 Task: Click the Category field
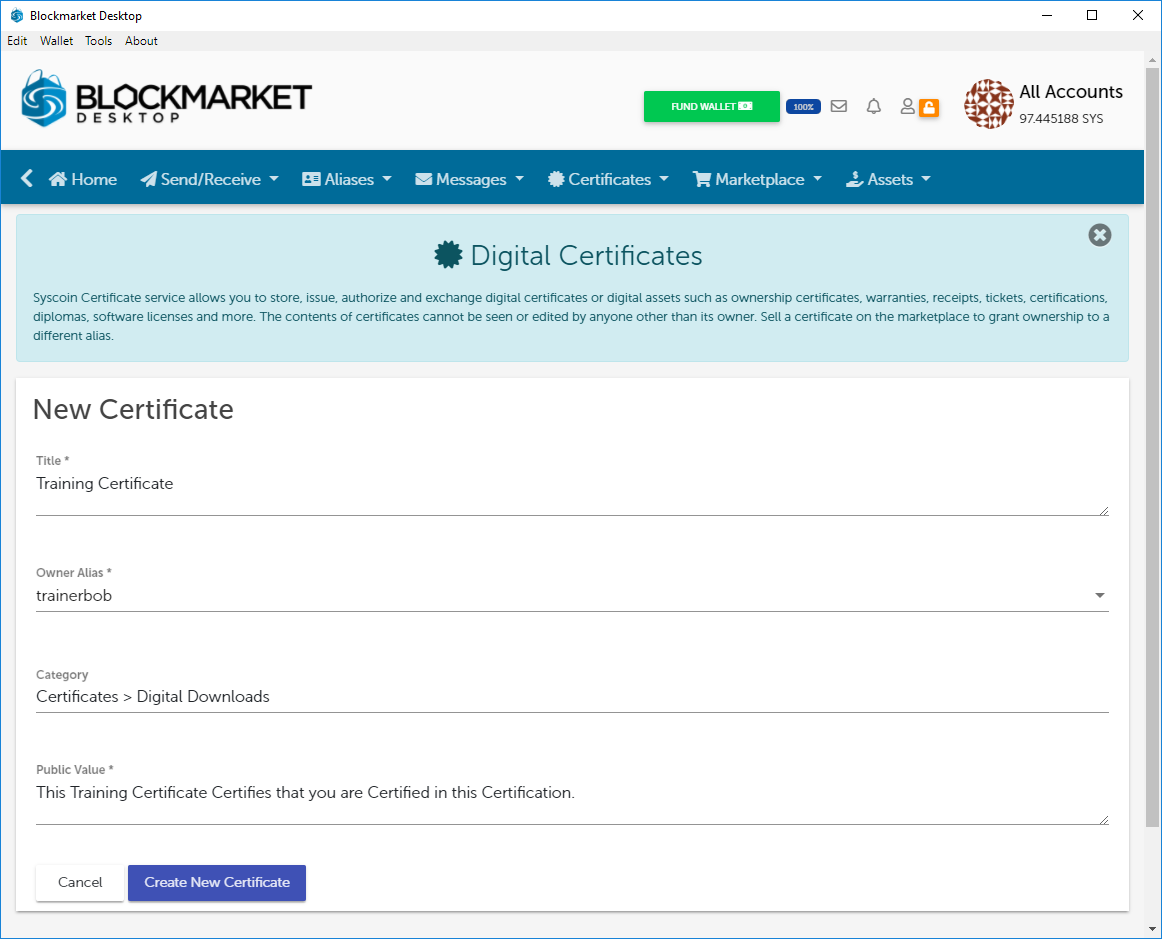(572, 697)
